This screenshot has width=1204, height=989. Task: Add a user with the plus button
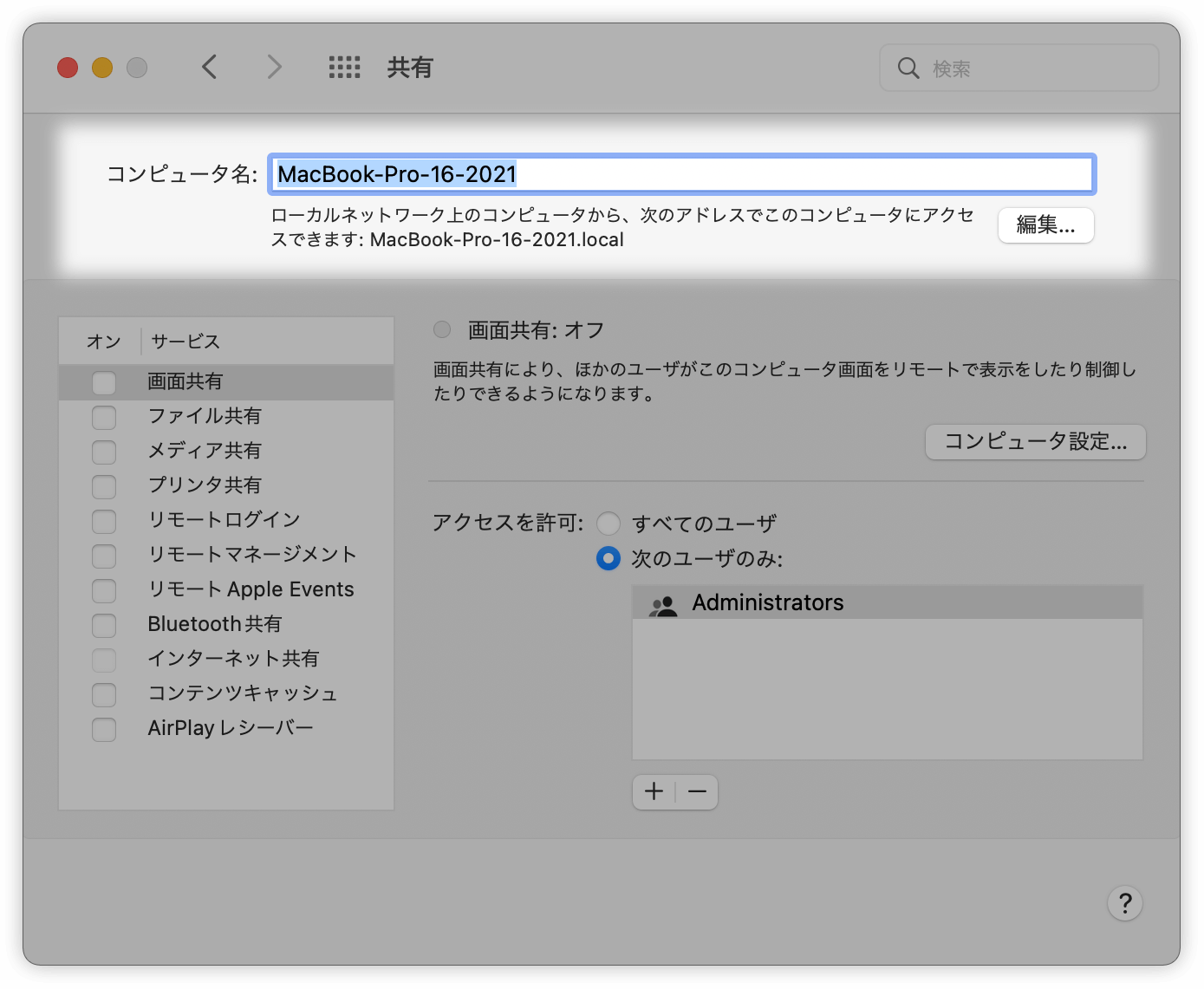point(654,791)
